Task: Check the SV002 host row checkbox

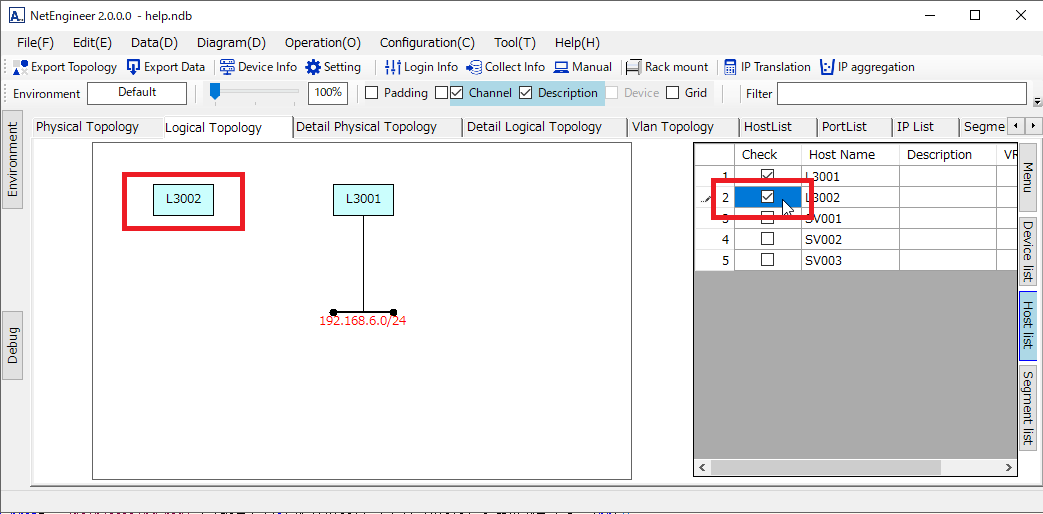Action: click(767, 240)
